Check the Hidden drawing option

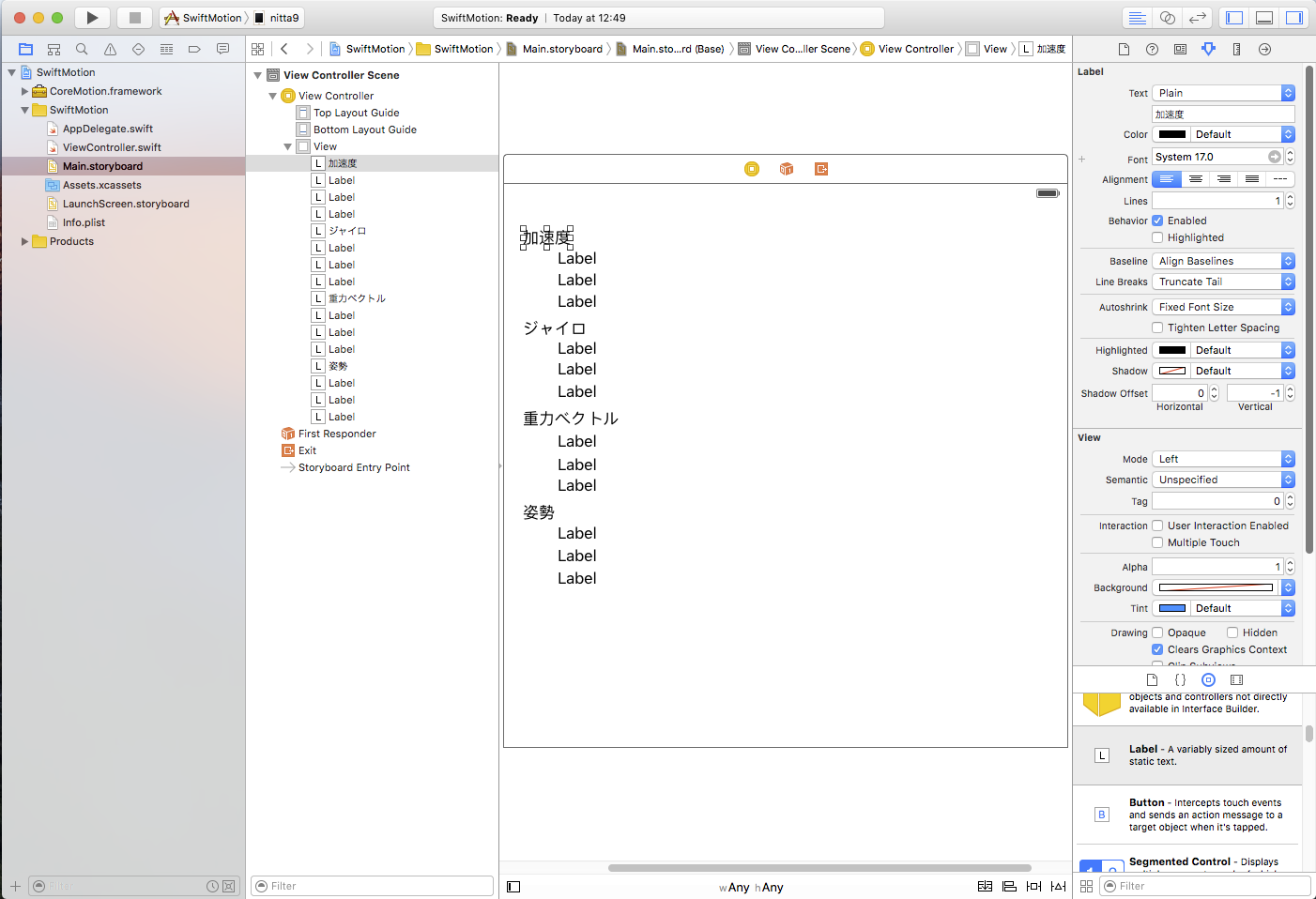coord(1232,632)
